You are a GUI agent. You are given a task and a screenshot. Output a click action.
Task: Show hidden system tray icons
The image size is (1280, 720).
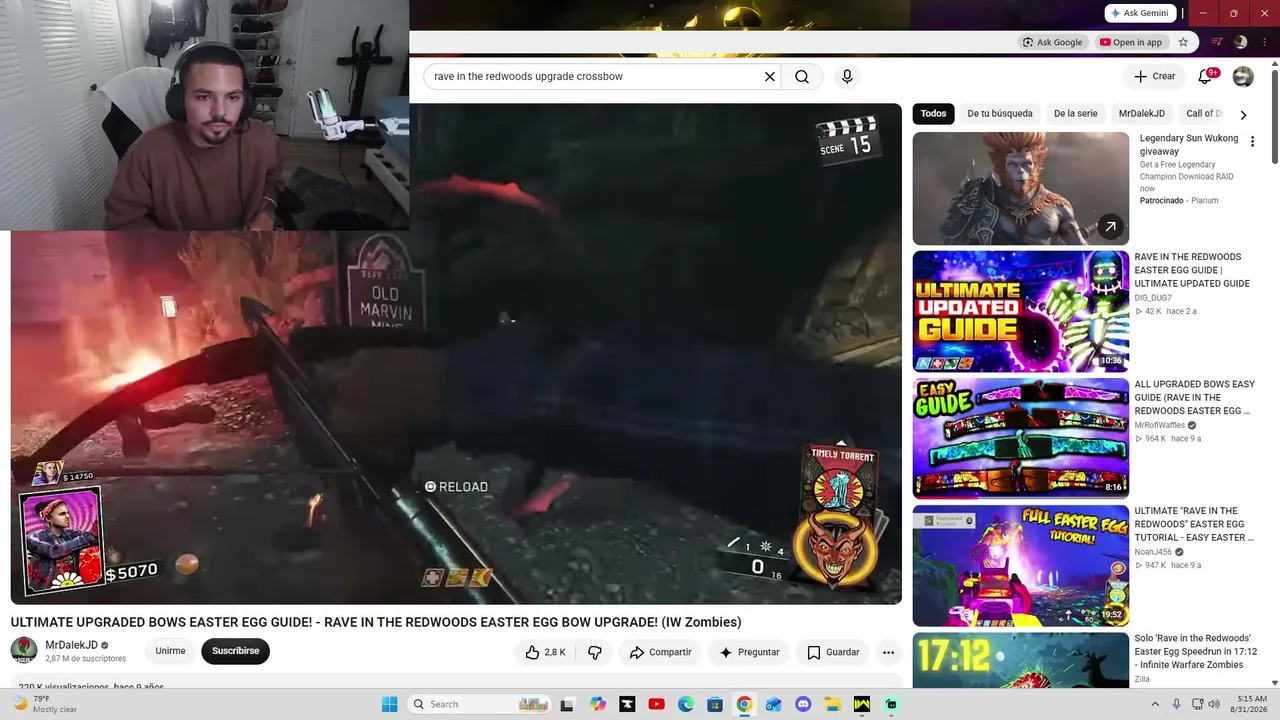pyautogui.click(x=1156, y=704)
